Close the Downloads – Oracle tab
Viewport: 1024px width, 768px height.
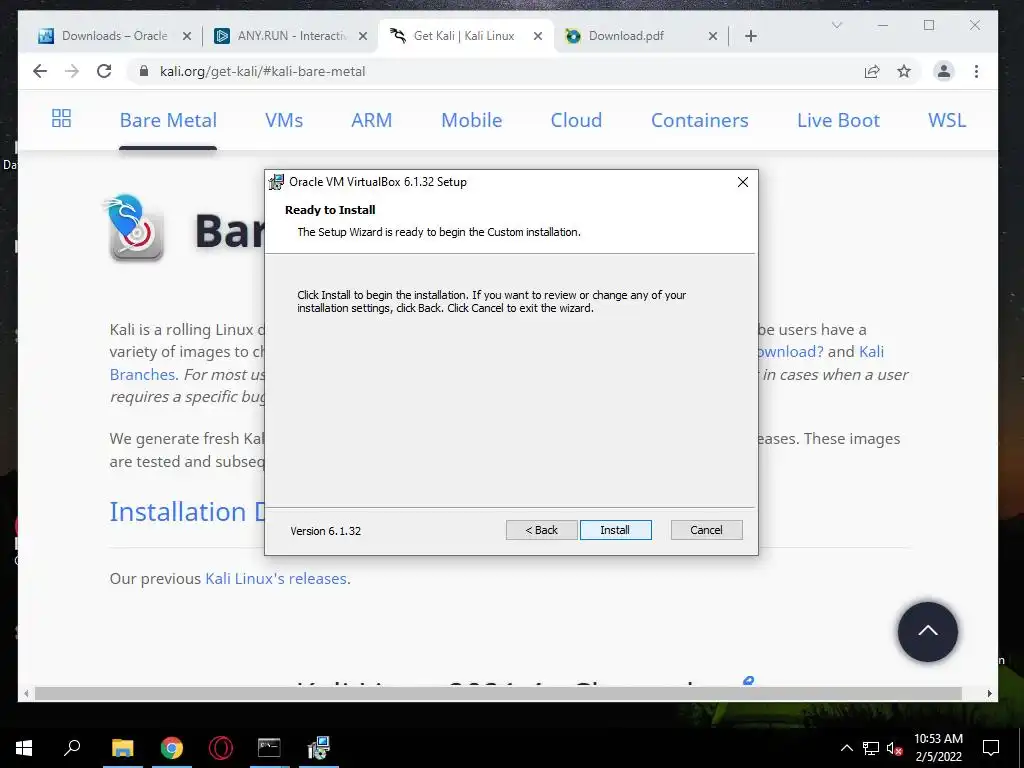187,36
